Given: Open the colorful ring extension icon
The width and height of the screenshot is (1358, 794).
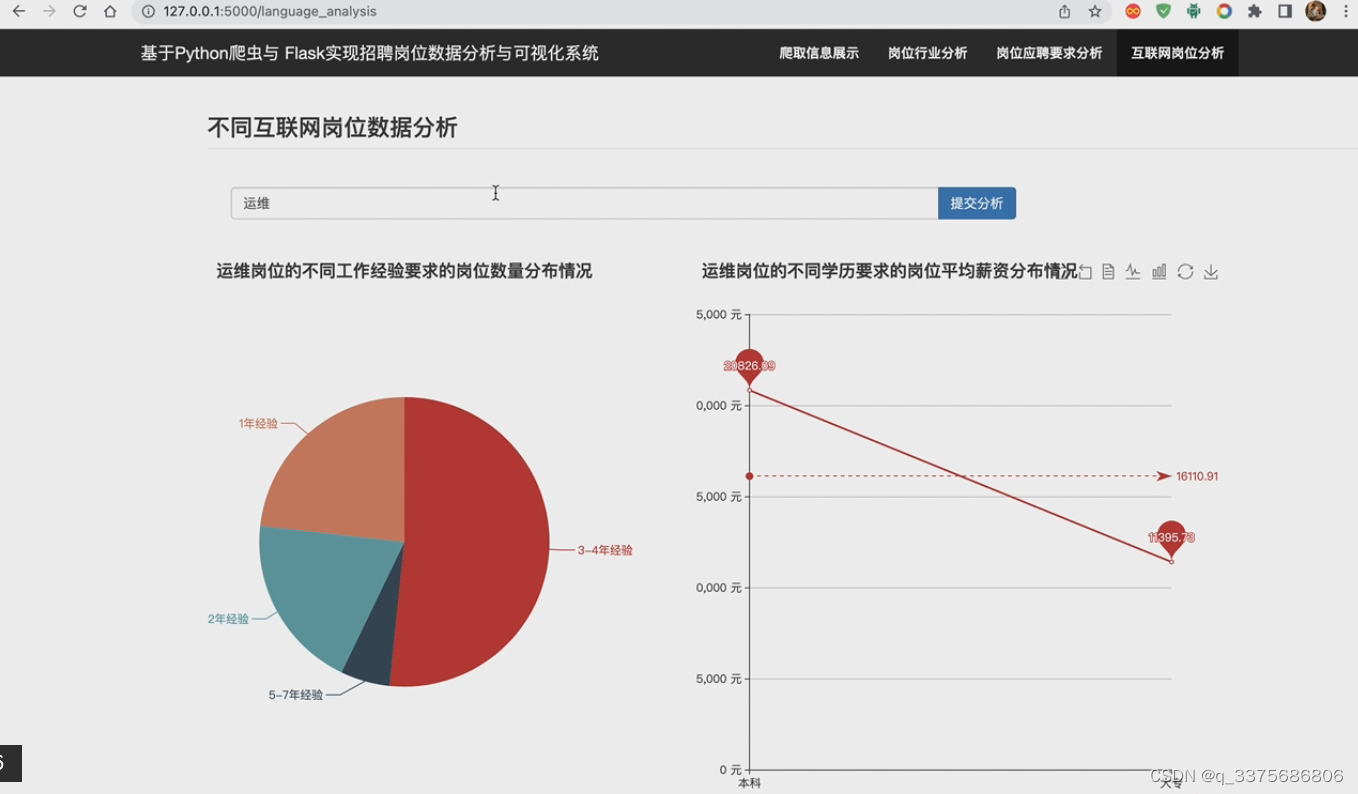Looking at the screenshot, I should pos(1224,12).
